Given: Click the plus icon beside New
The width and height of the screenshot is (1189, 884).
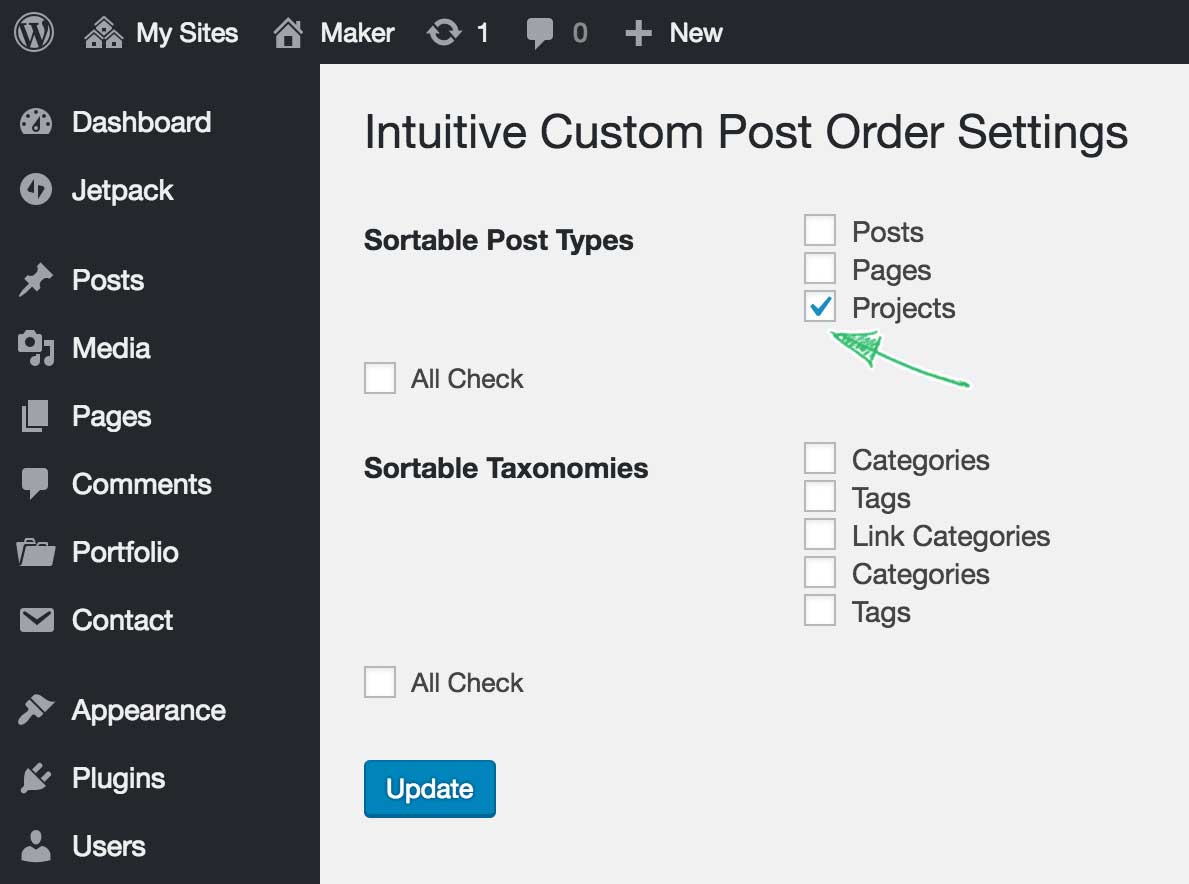Looking at the screenshot, I should tap(638, 33).
